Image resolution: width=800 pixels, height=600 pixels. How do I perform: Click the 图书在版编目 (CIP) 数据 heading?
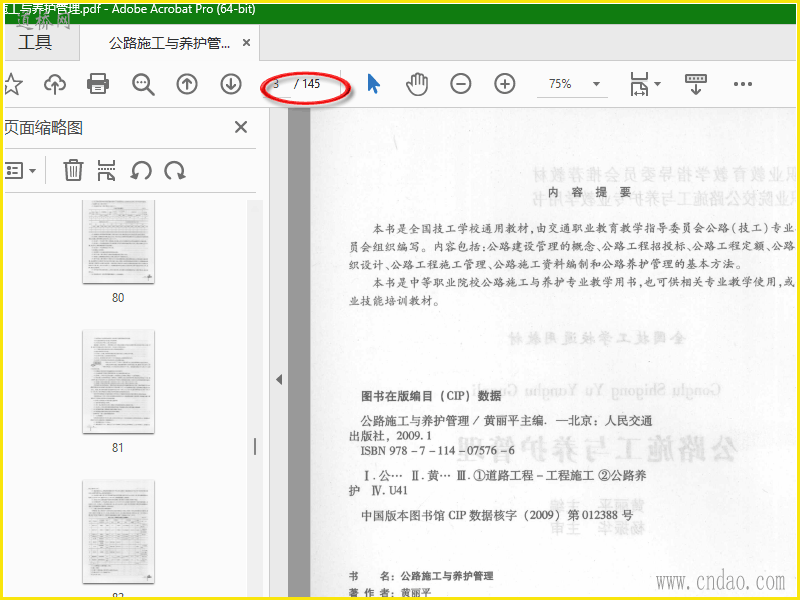coord(431,396)
